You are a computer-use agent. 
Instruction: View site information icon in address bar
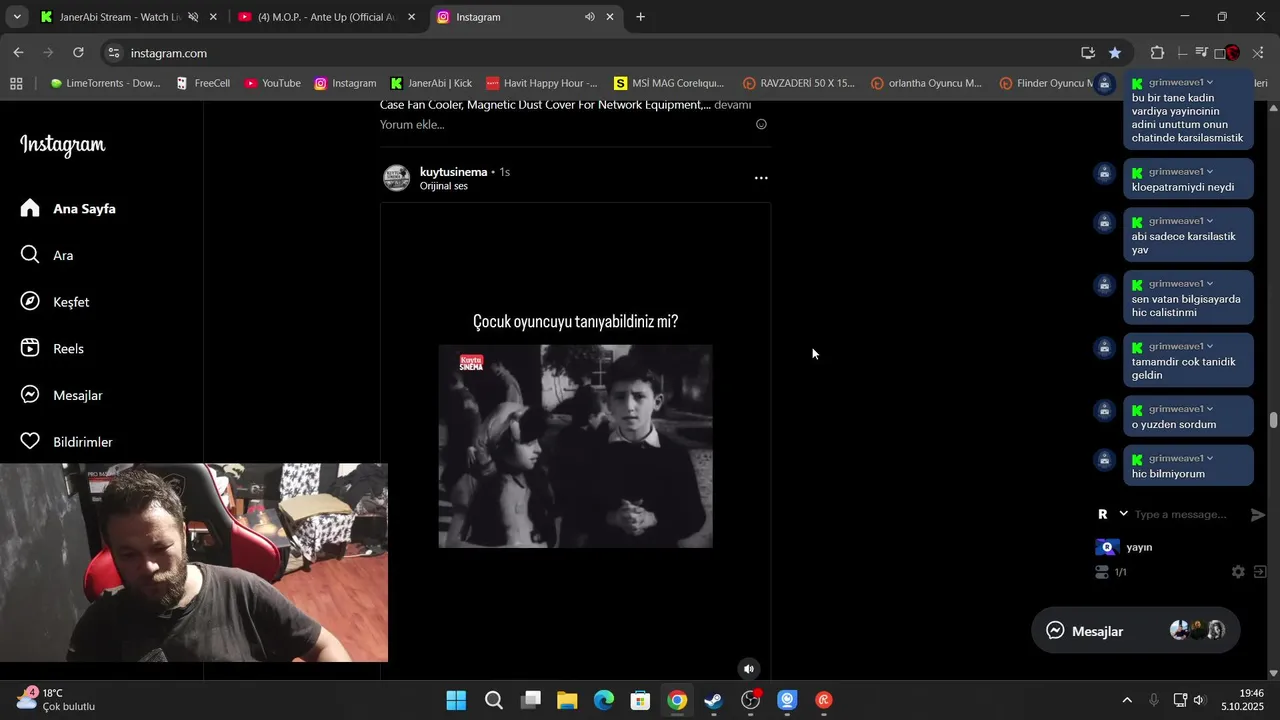coord(113,53)
